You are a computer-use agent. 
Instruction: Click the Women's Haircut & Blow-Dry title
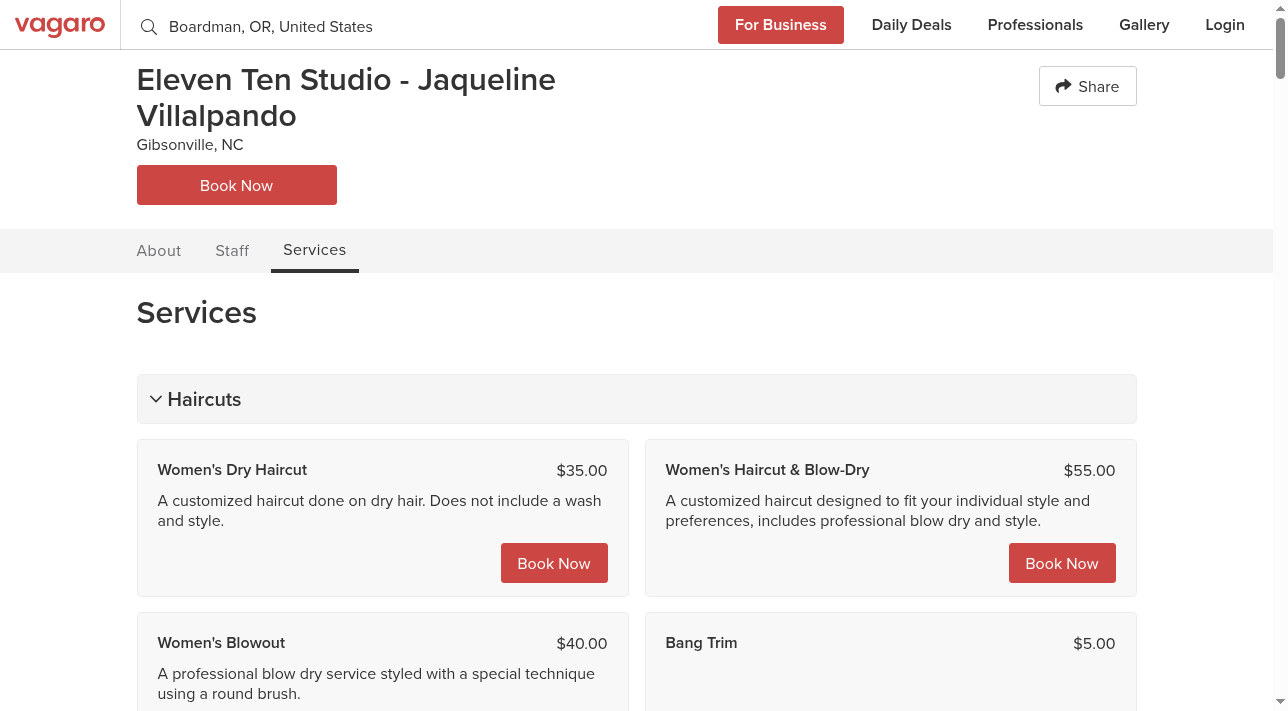point(767,470)
